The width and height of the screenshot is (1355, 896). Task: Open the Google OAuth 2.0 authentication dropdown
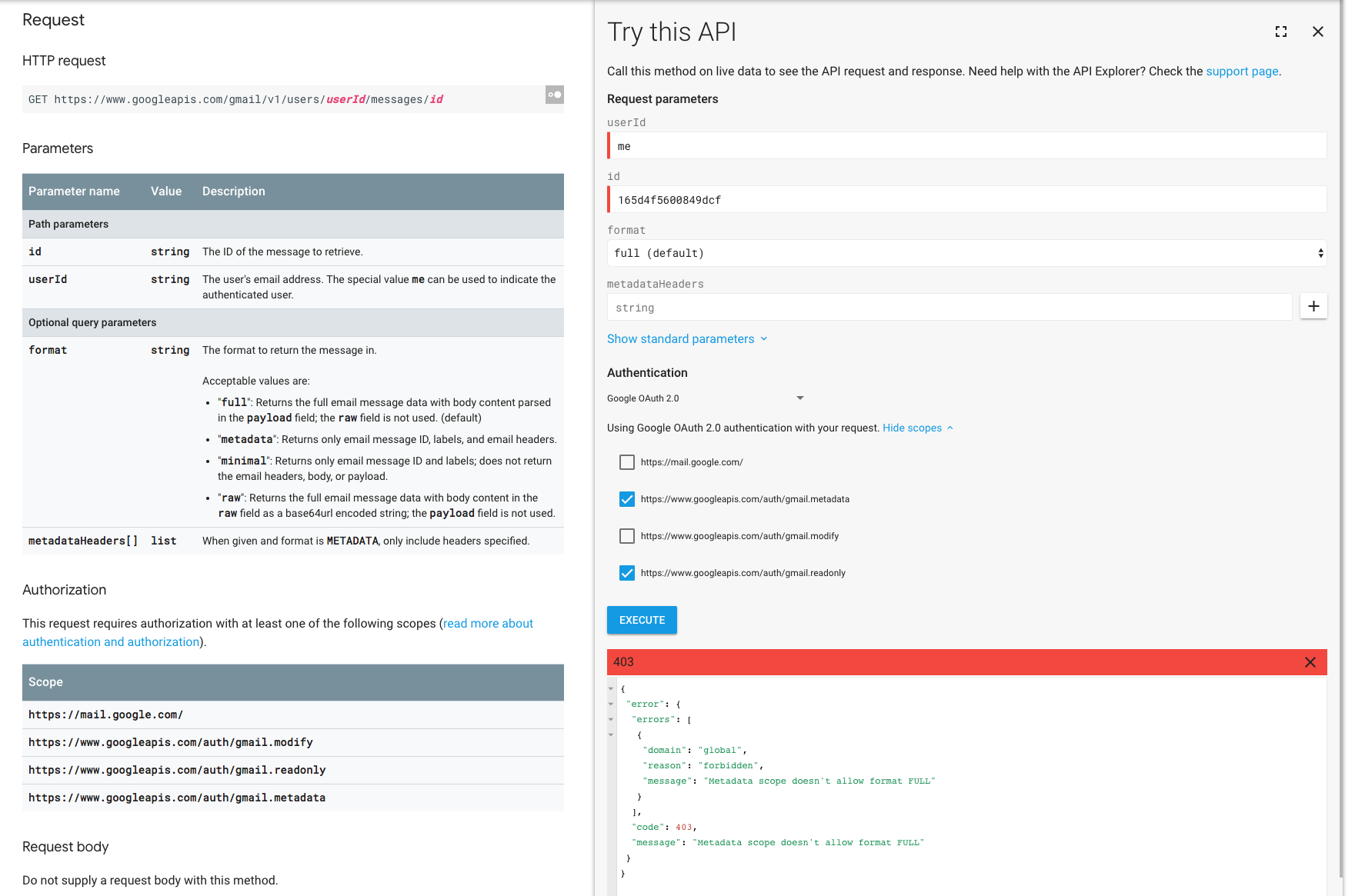point(705,398)
